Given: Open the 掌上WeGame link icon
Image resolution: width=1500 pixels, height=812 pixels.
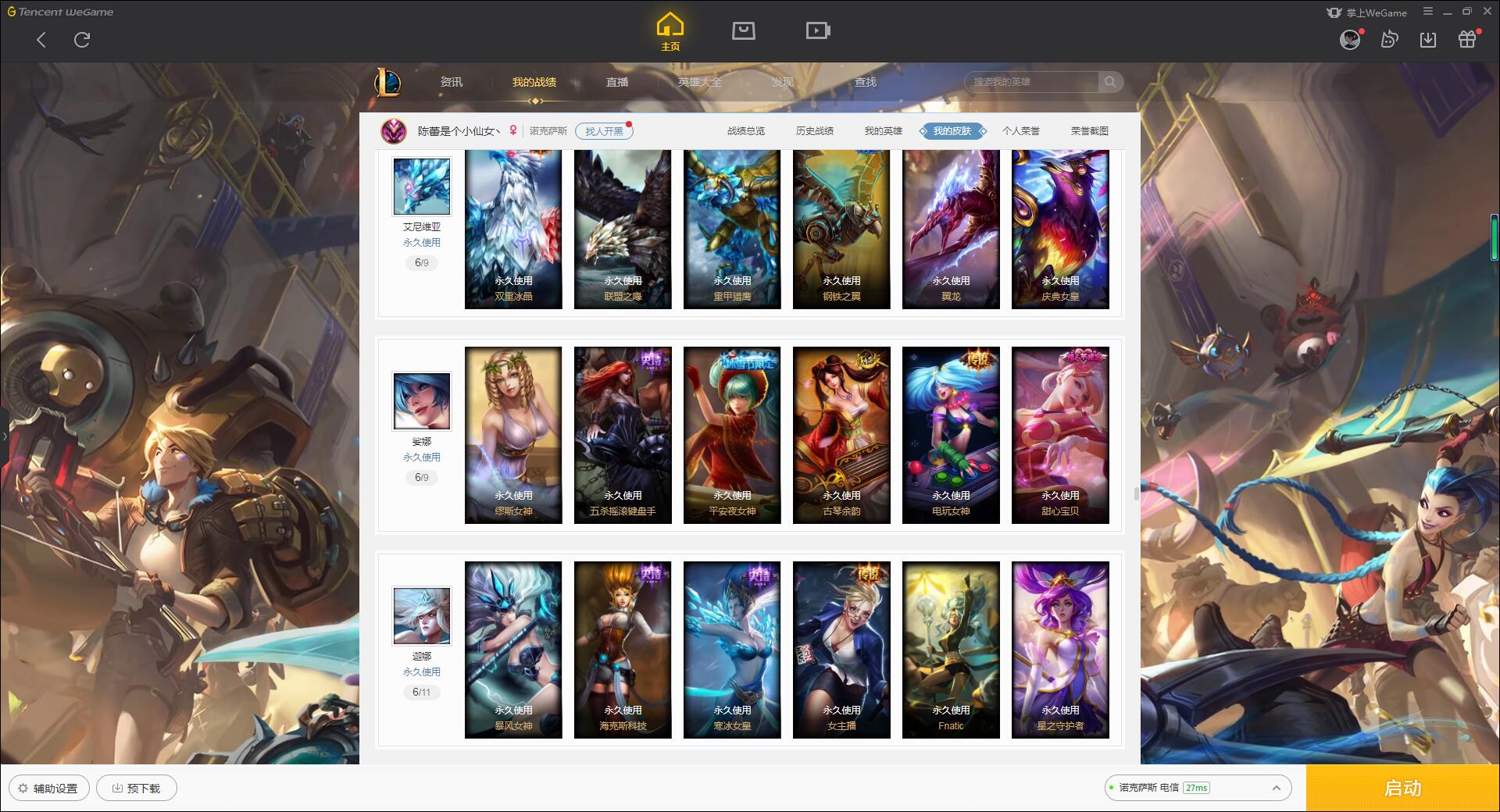Looking at the screenshot, I should pyautogui.click(x=1367, y=12).
